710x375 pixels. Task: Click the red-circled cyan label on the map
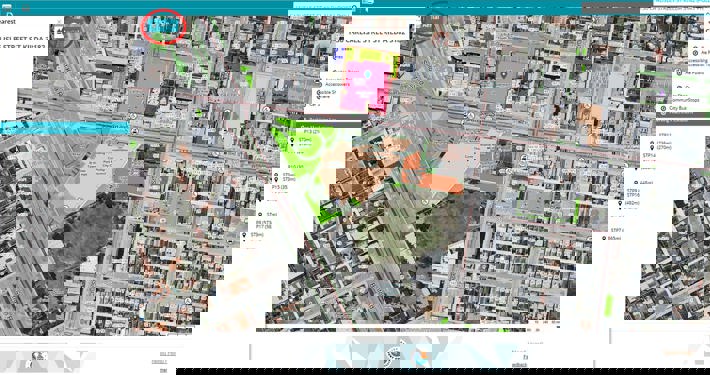pos(163,26)
